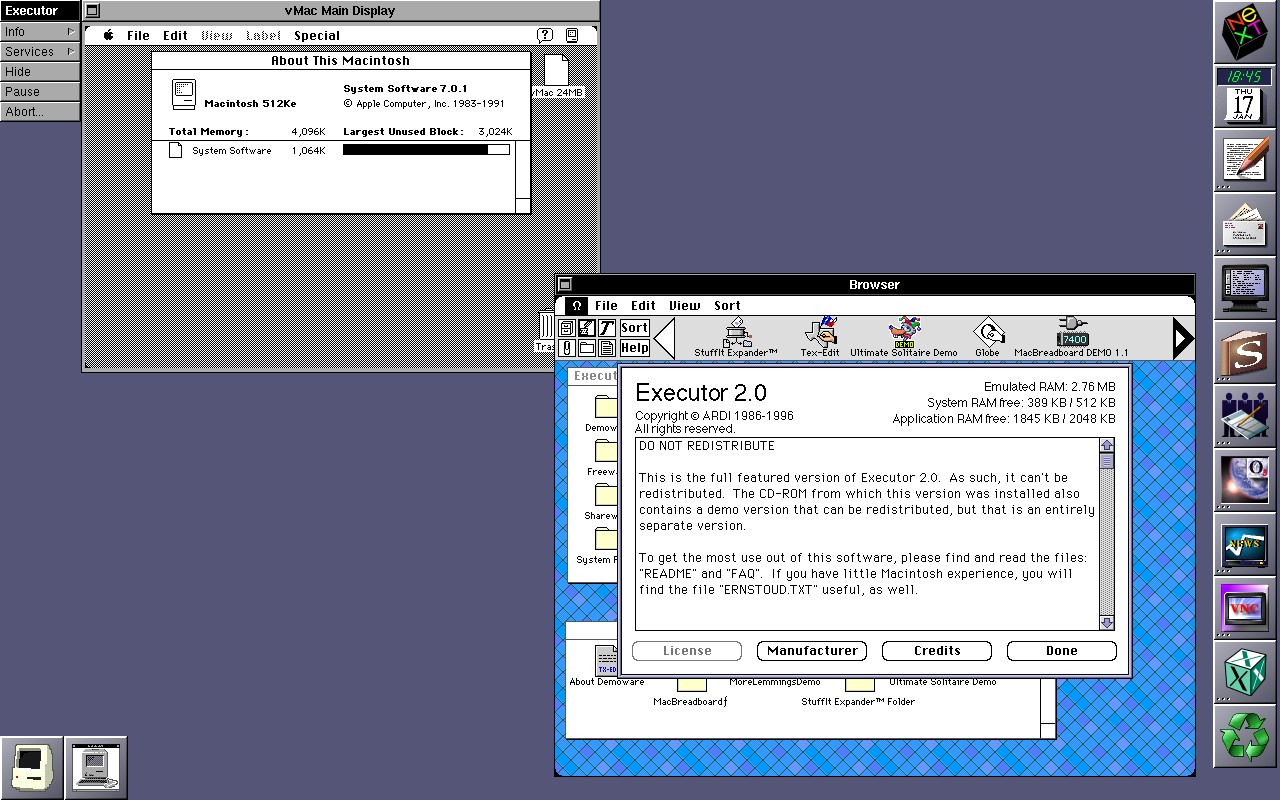Click the Credits button
This screenshot has width=1280, height=800.
coord(936,651)
